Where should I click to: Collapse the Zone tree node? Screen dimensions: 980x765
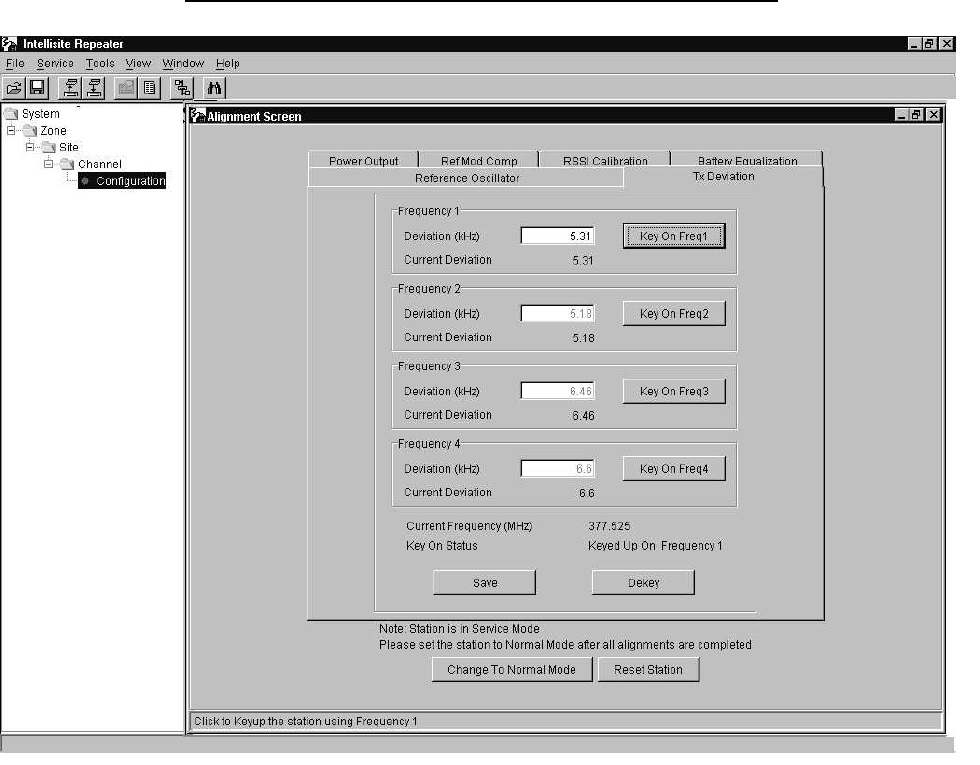point(11,131)
